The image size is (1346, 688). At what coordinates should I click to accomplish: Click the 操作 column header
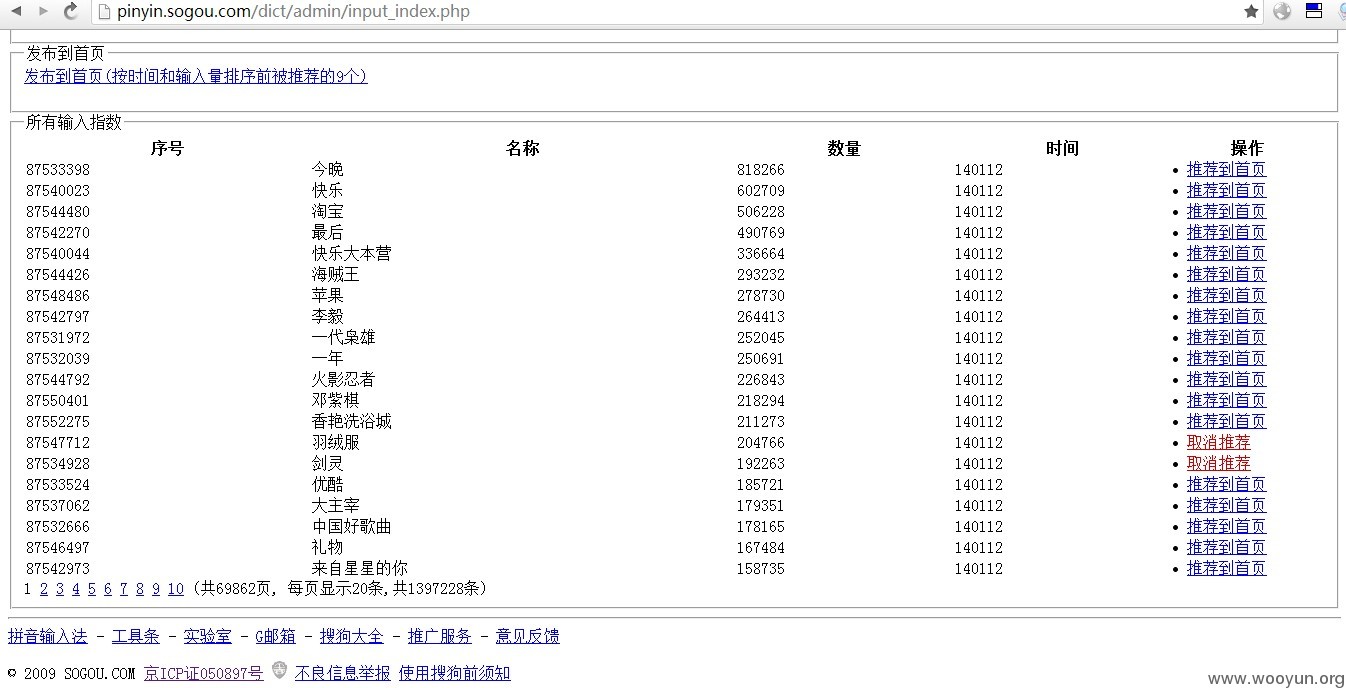point(1247,148)
